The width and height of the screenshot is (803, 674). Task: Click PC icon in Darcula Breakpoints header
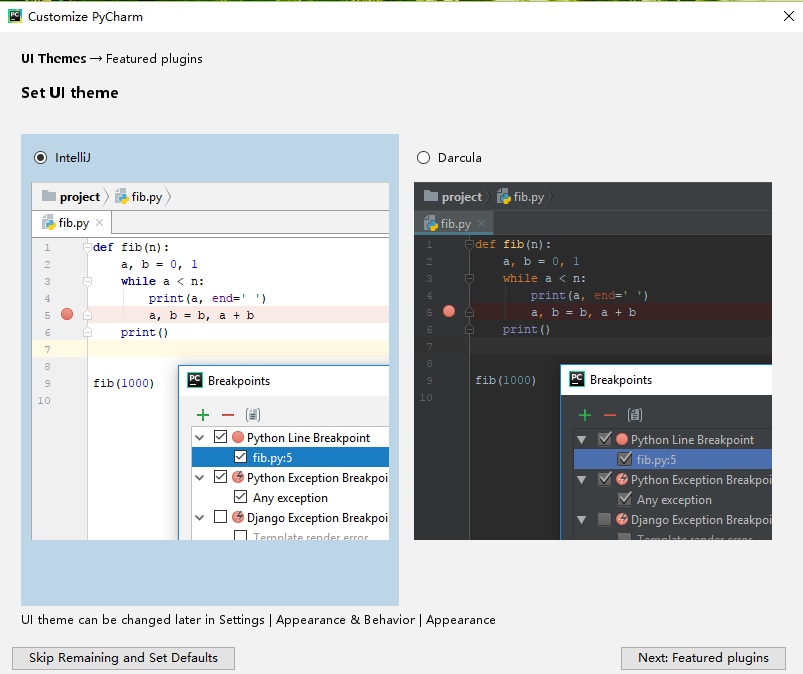tap(577, 379)
